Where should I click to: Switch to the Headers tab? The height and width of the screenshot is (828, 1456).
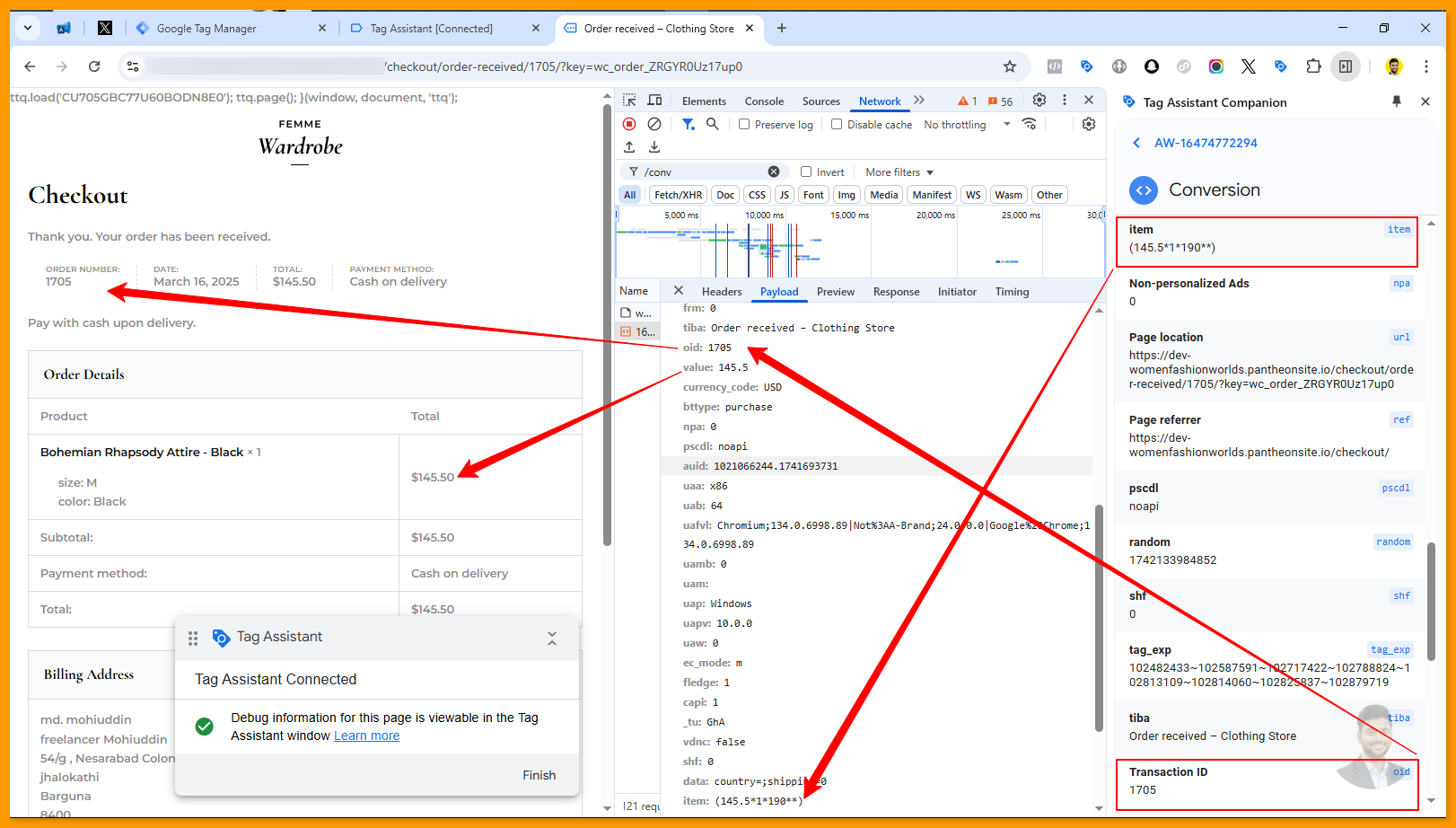pos(722,292)
